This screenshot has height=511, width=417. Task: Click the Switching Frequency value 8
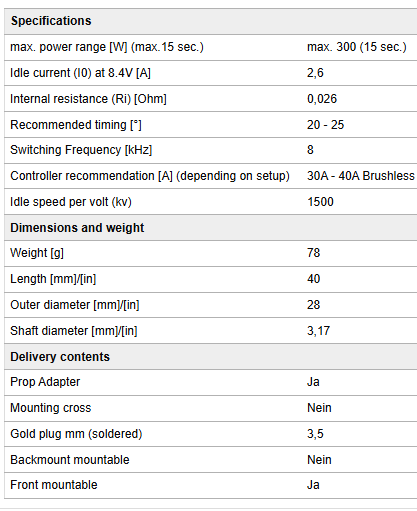(x=310, y=150)
